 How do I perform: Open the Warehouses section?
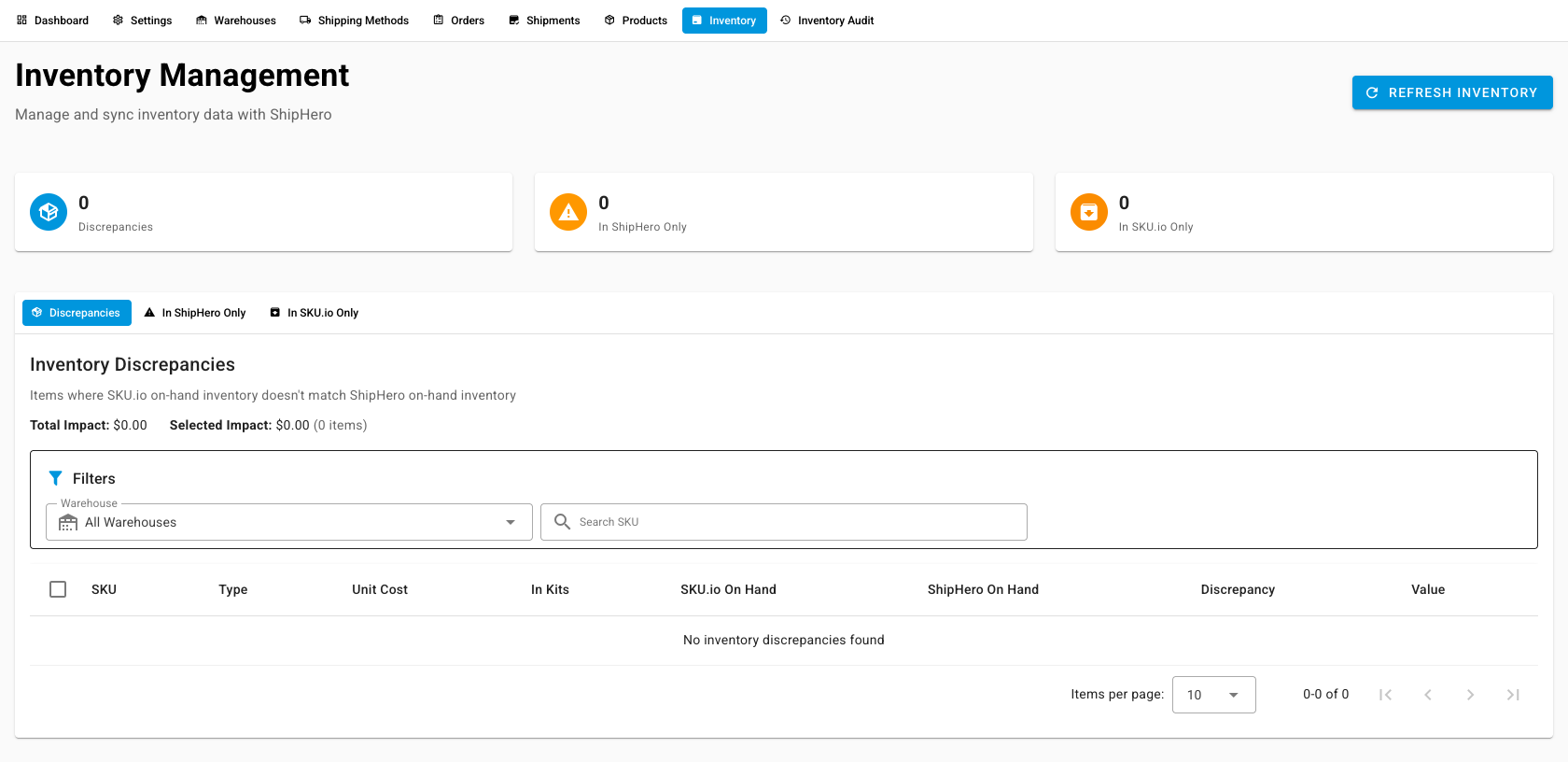pos(235,21)
